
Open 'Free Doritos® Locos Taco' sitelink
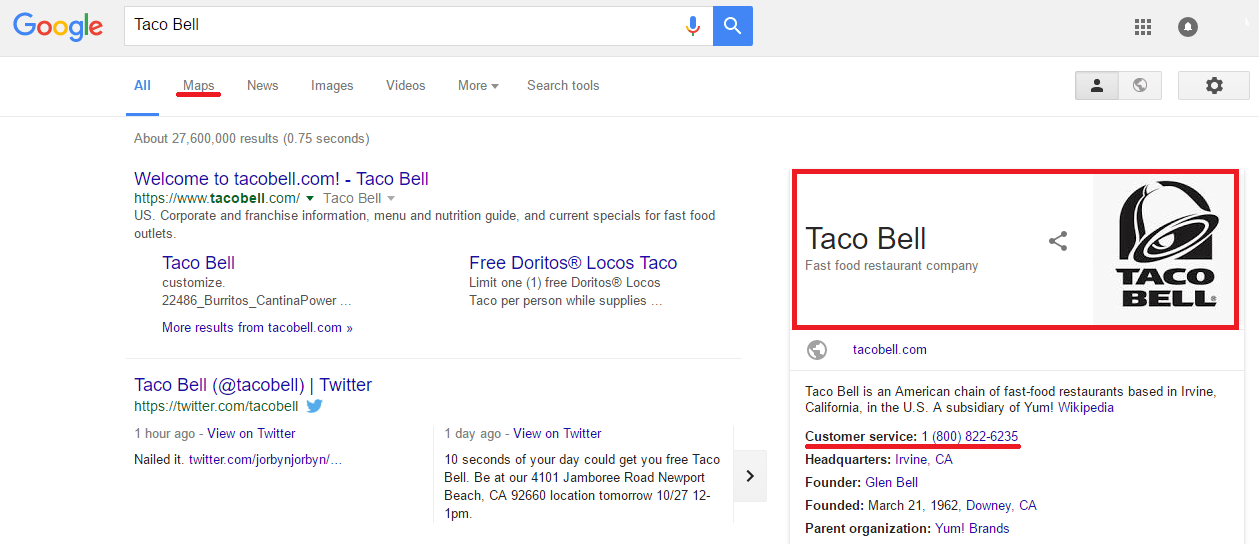point(573,263)
